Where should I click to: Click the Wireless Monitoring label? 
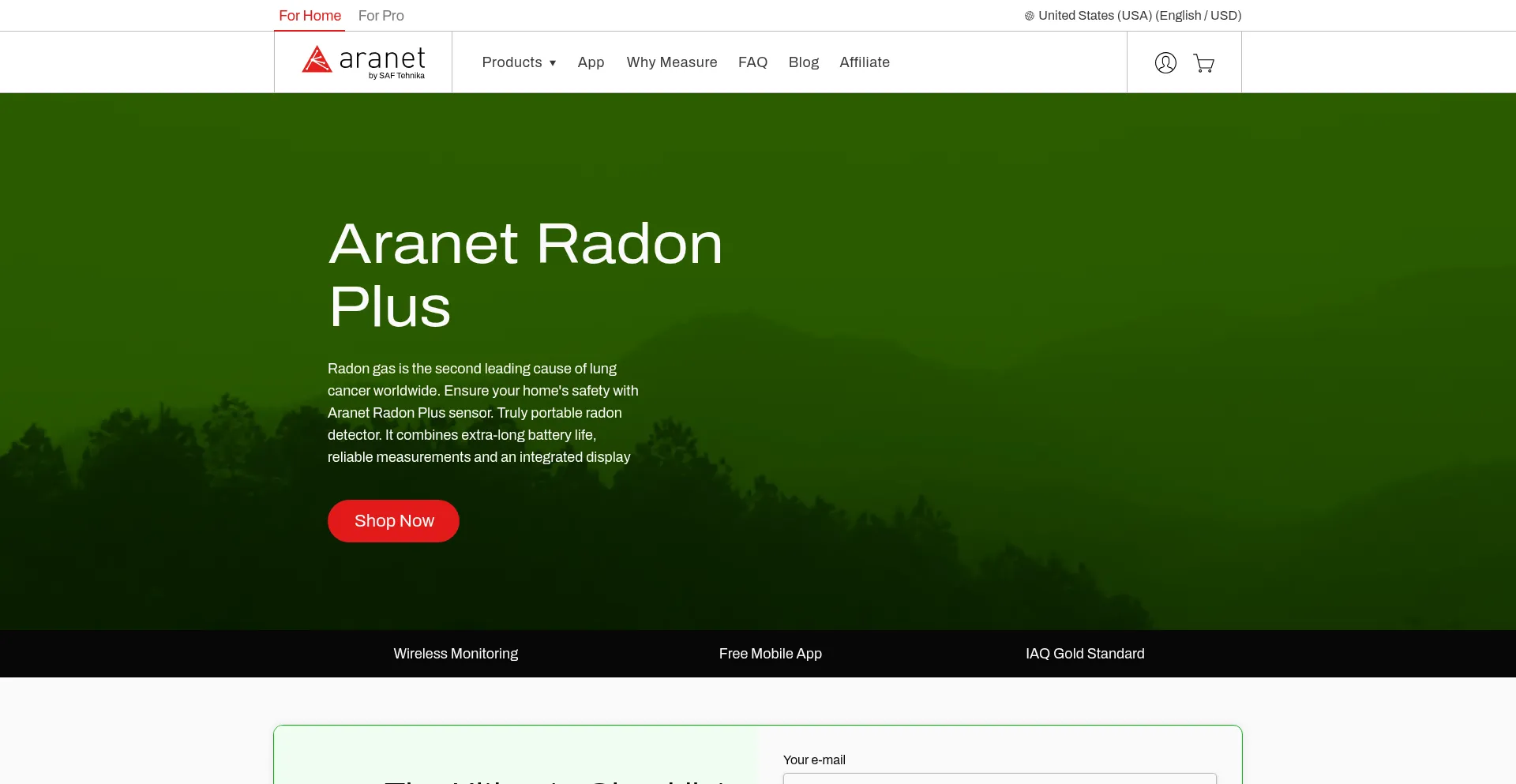coord(456,654)
